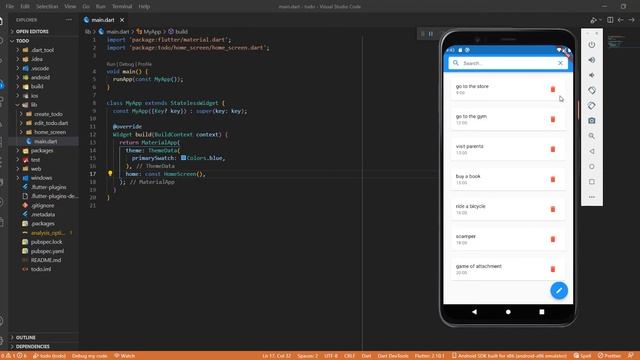
Task: Click Dart DevTools in status bar
Action: point(393,356)
